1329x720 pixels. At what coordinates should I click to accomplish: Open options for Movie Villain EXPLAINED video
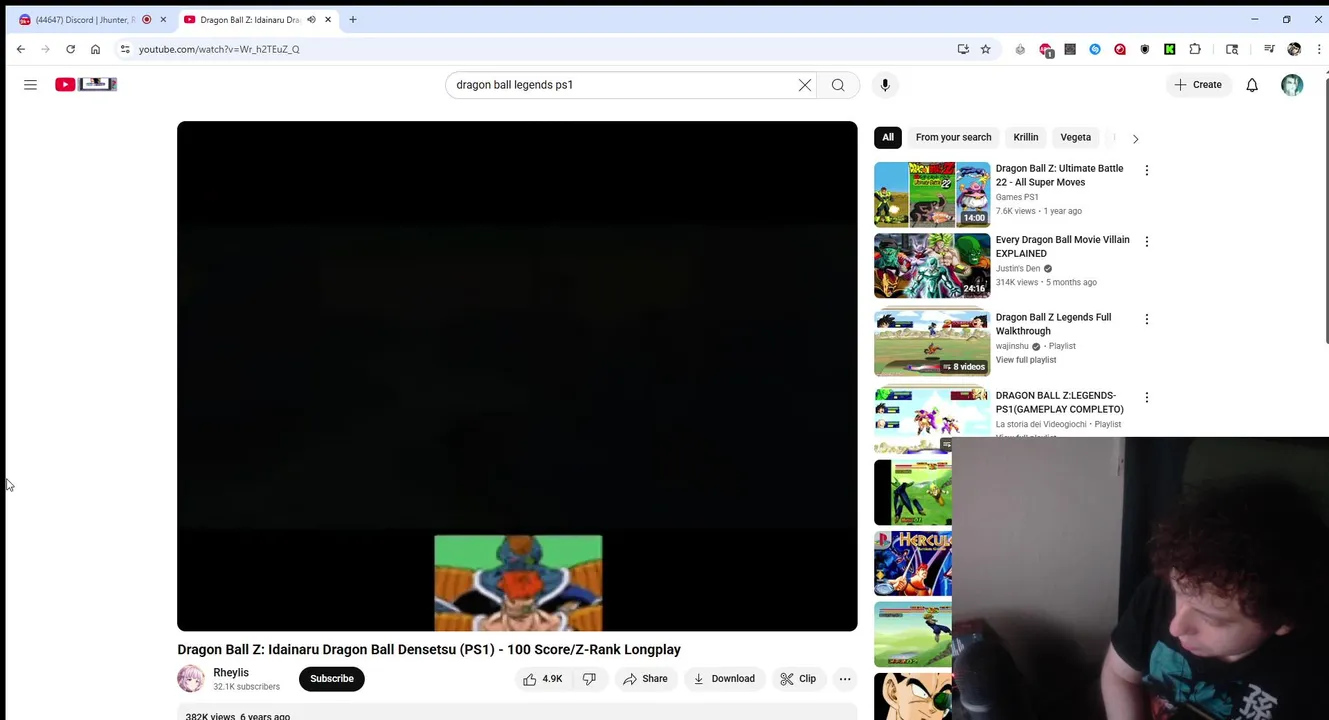pos(1147,242)
